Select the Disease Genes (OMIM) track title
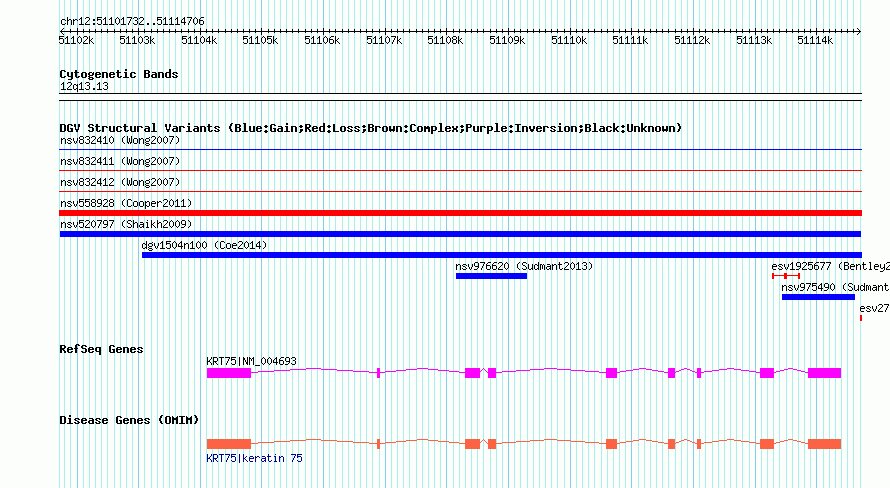 tap(129, 420)
